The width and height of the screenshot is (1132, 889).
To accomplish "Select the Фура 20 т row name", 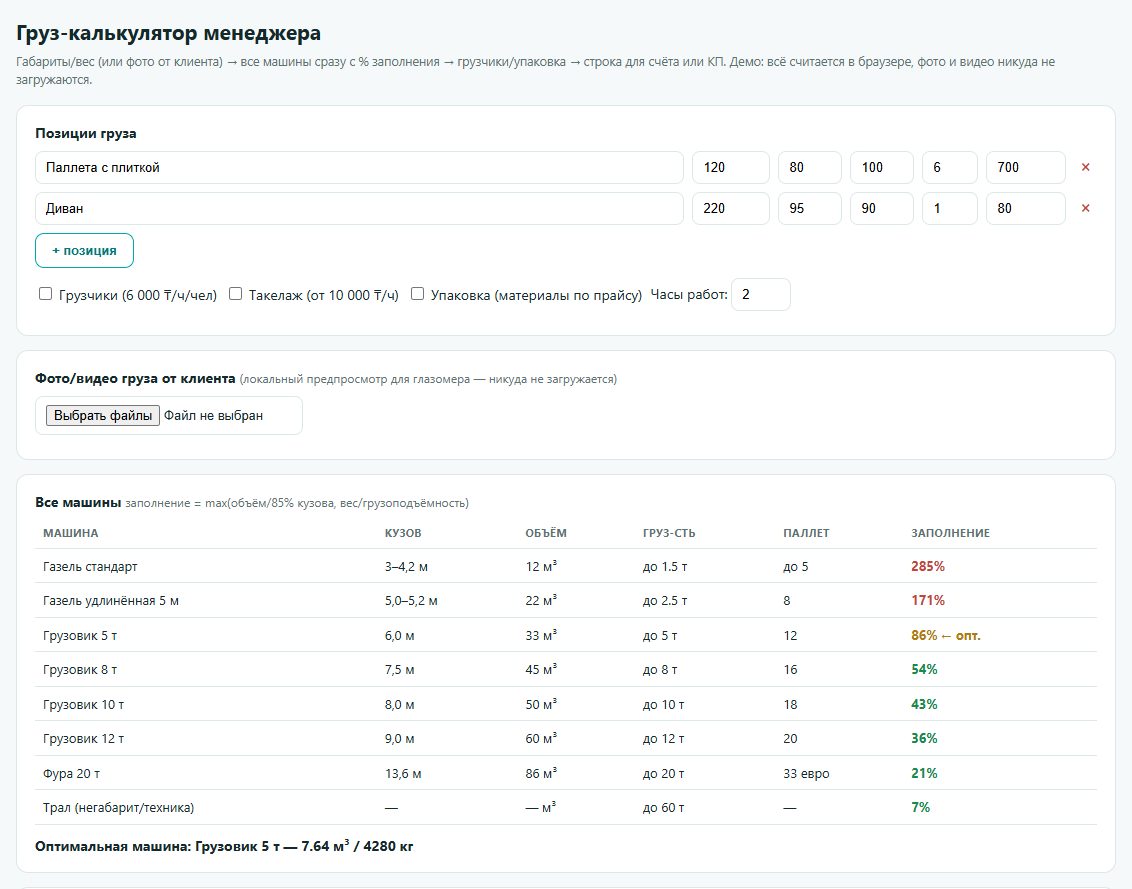I will [x=71, y=773].
